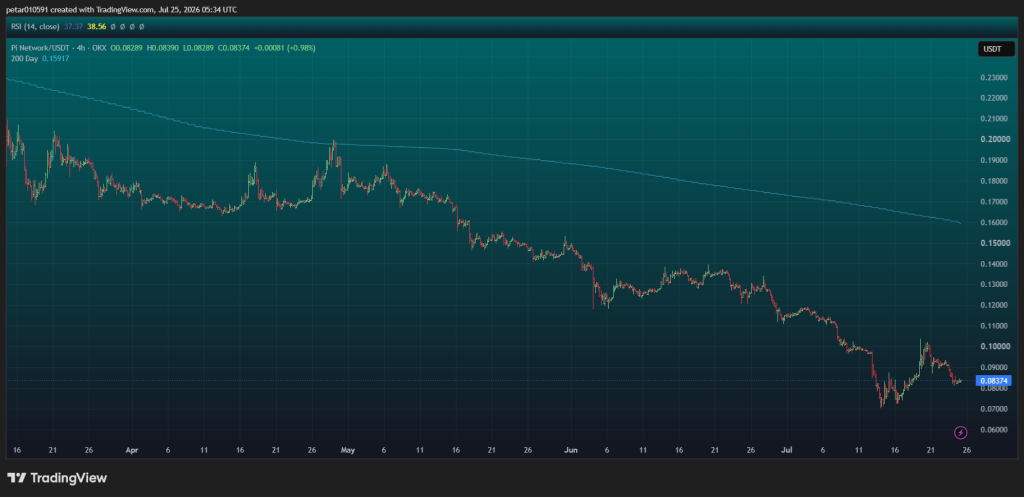Click the 0.23000 price axis label
This screenshot has width=1024, height=497.
coord(993,78)
